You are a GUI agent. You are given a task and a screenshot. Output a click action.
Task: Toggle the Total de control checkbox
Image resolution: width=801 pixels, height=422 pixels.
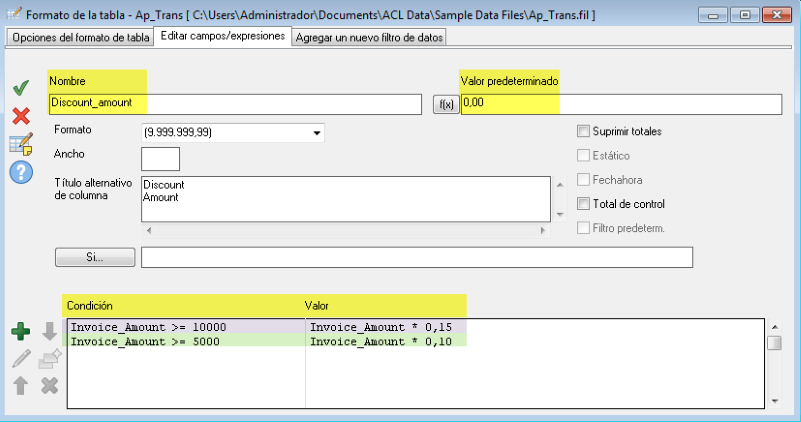[584, 204]
